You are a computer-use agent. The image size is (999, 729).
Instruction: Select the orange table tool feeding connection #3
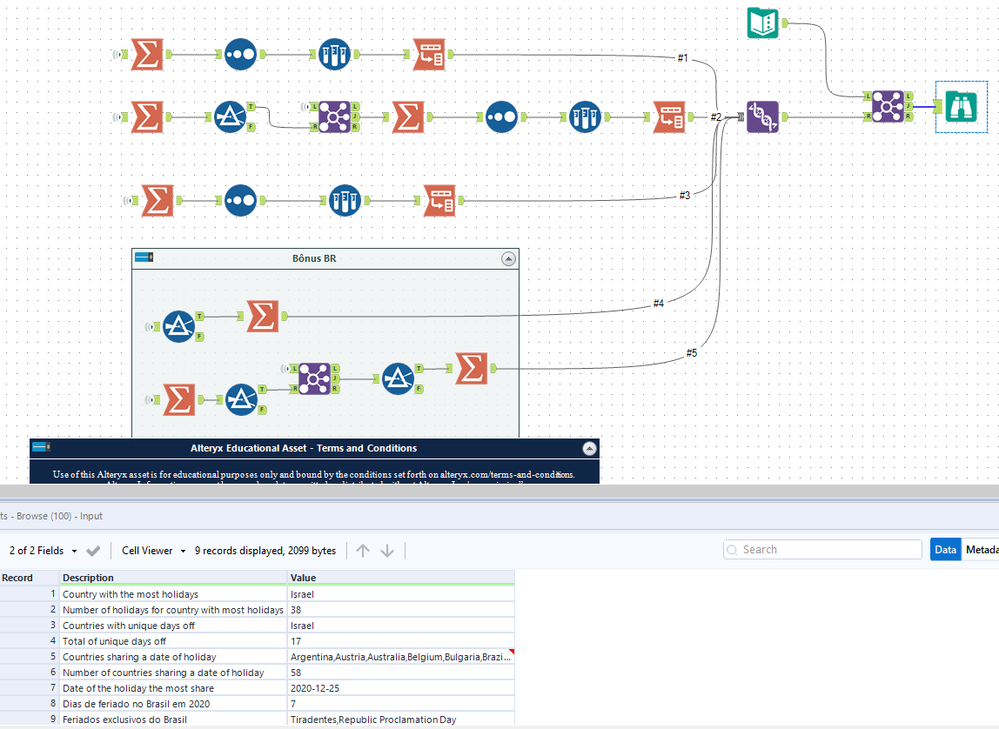point(440,200)
